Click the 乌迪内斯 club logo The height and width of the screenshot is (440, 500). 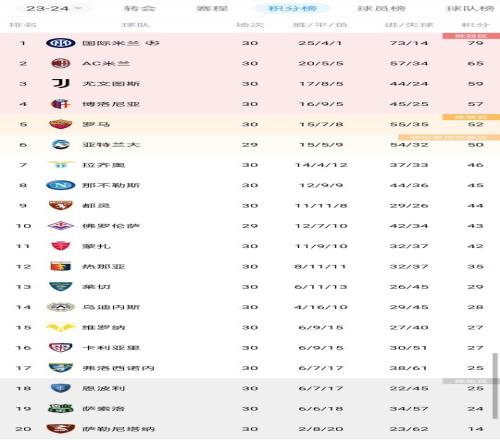coord(60,307)
